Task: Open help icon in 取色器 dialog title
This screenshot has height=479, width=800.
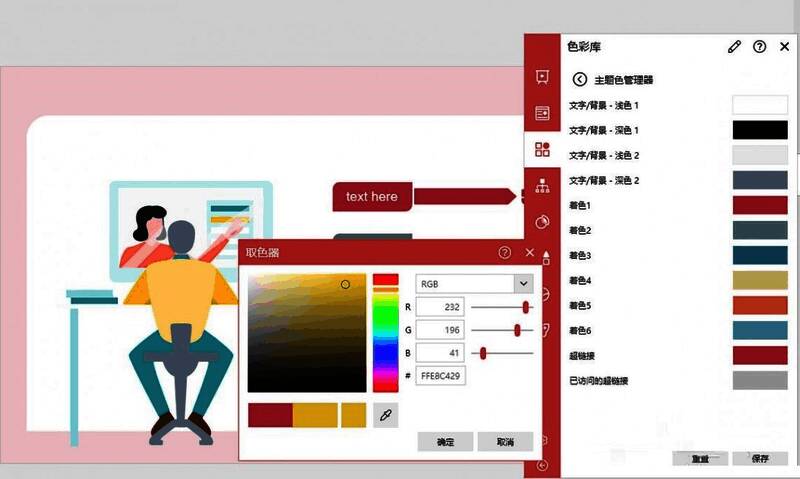Action: [x=505, y=253]
